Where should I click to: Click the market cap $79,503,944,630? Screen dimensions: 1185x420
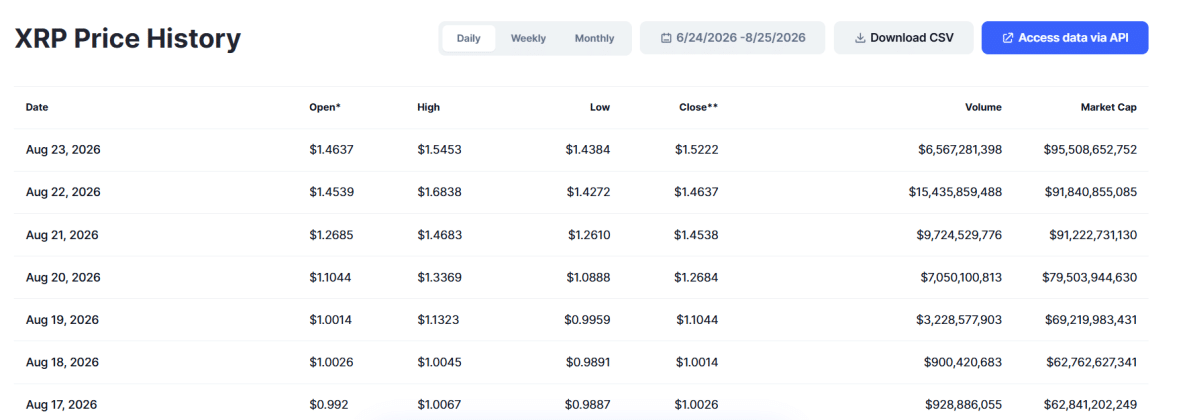(x=1091, y=277)
